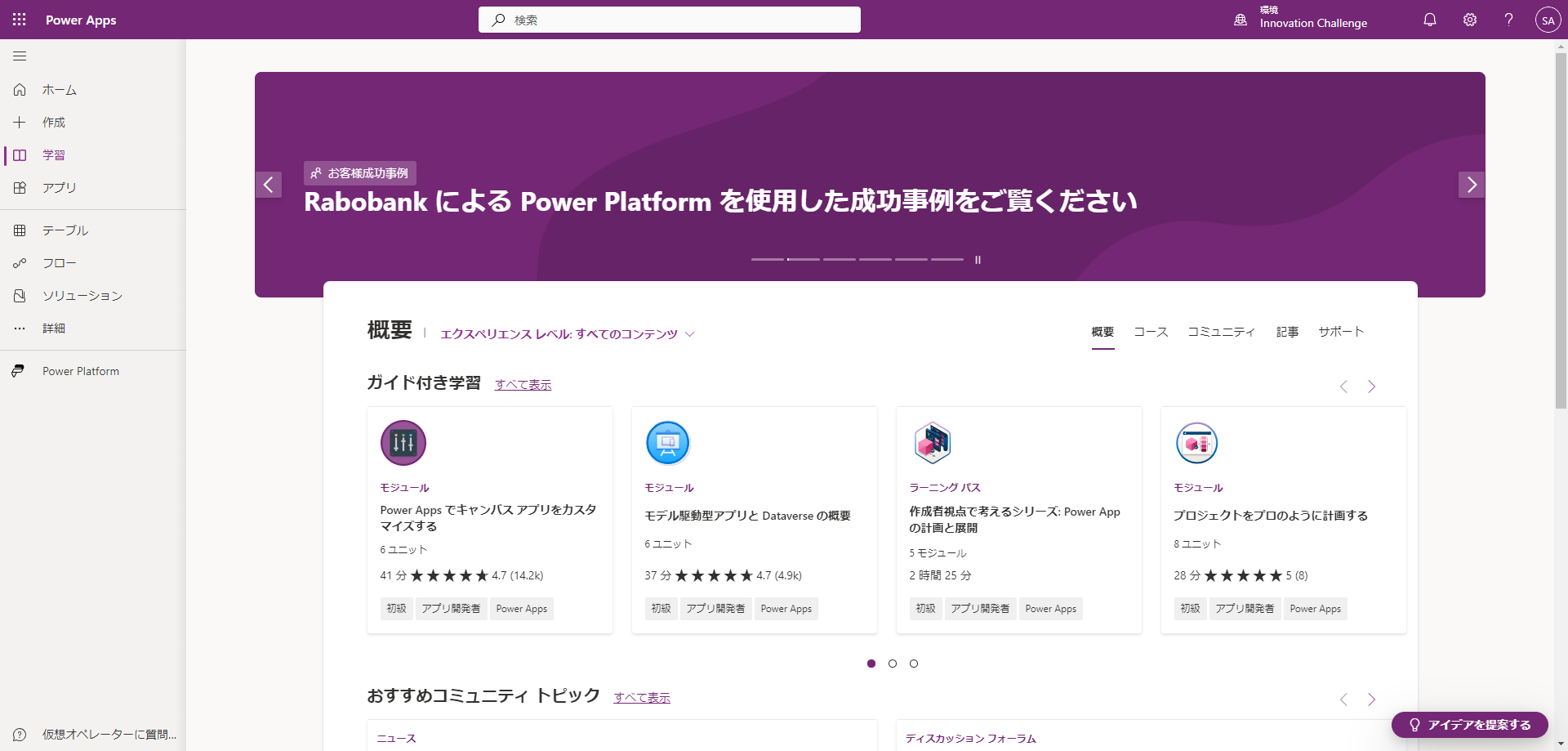Switch to the 記事 tab
The width and height of the screenshot is (1568, 751).
tap(1288, 333)
